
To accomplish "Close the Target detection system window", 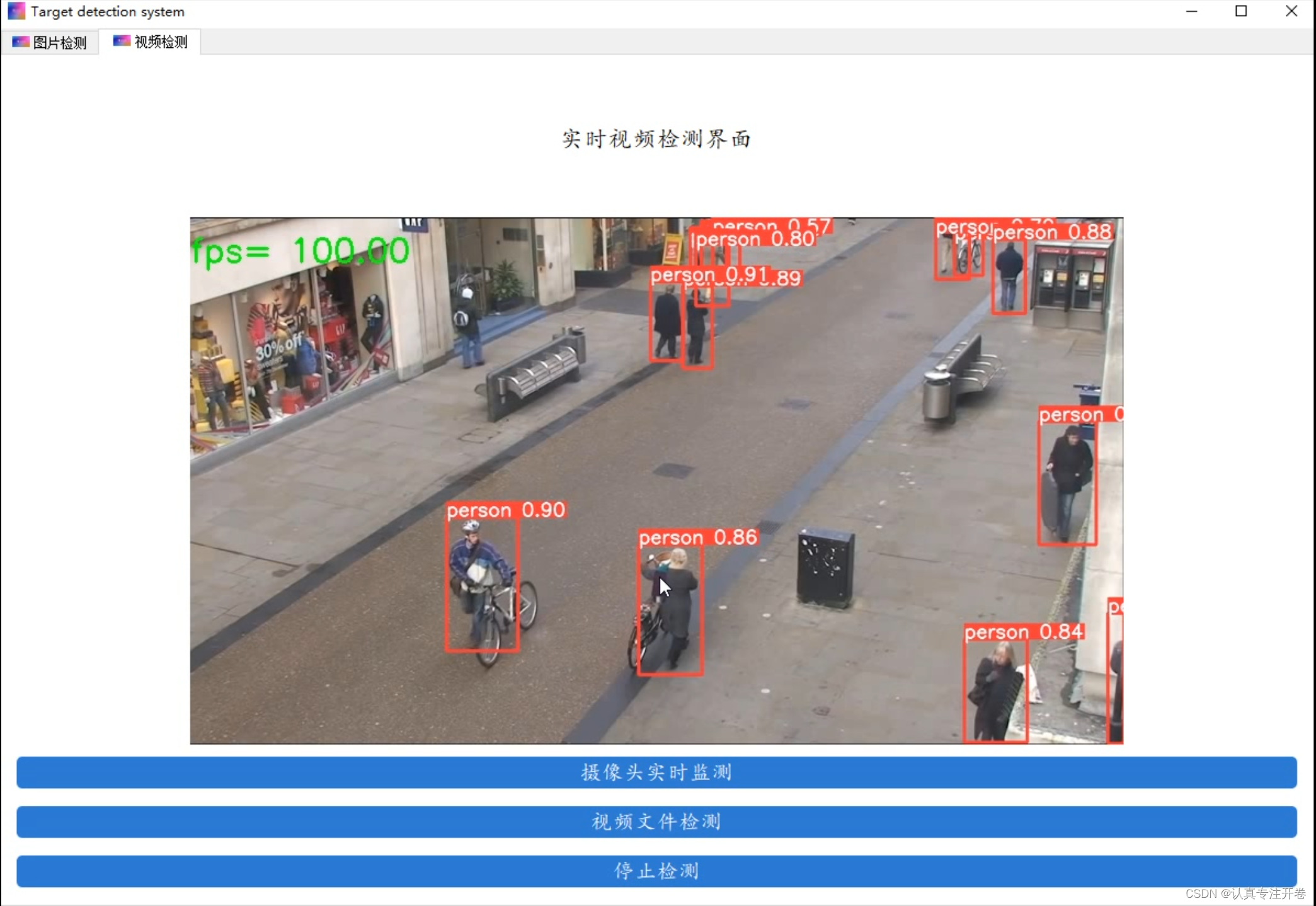I will (1291, 11).
